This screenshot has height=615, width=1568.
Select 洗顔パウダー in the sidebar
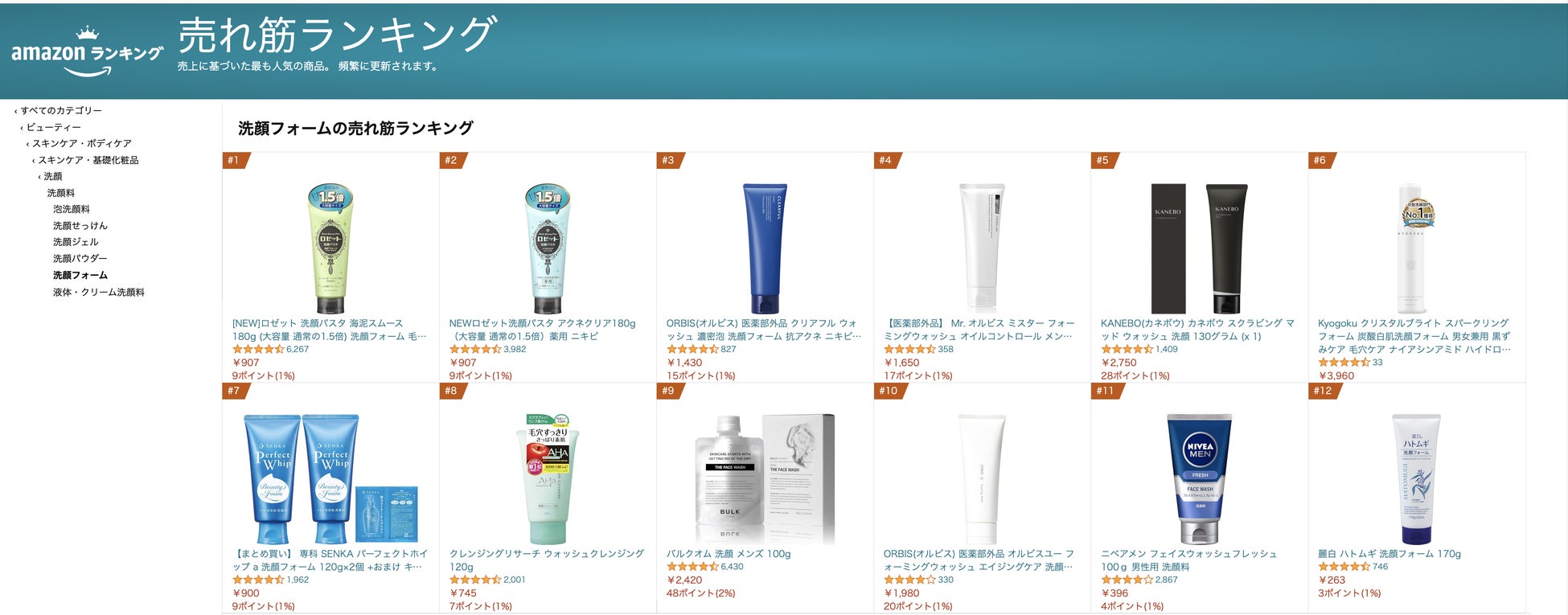coord(80,258)
